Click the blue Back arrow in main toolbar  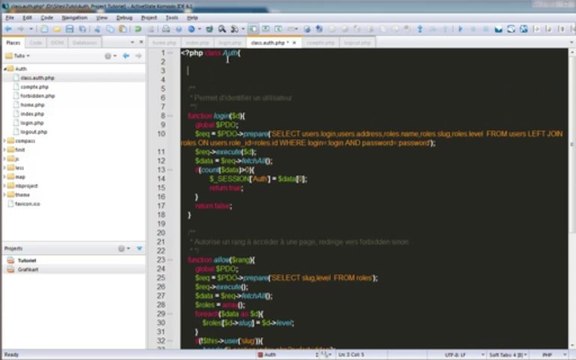(x=8, y=29)
